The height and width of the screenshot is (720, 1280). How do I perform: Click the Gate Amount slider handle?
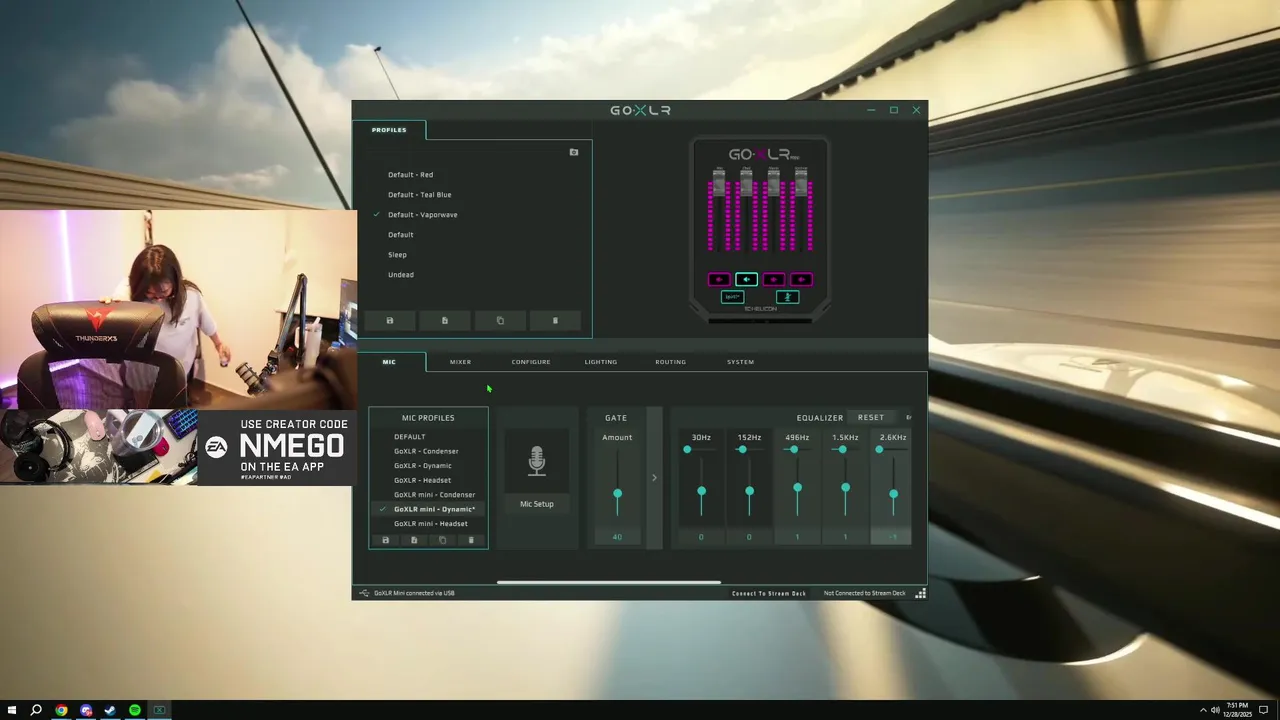pyautogui.click(x=617, y=494)
